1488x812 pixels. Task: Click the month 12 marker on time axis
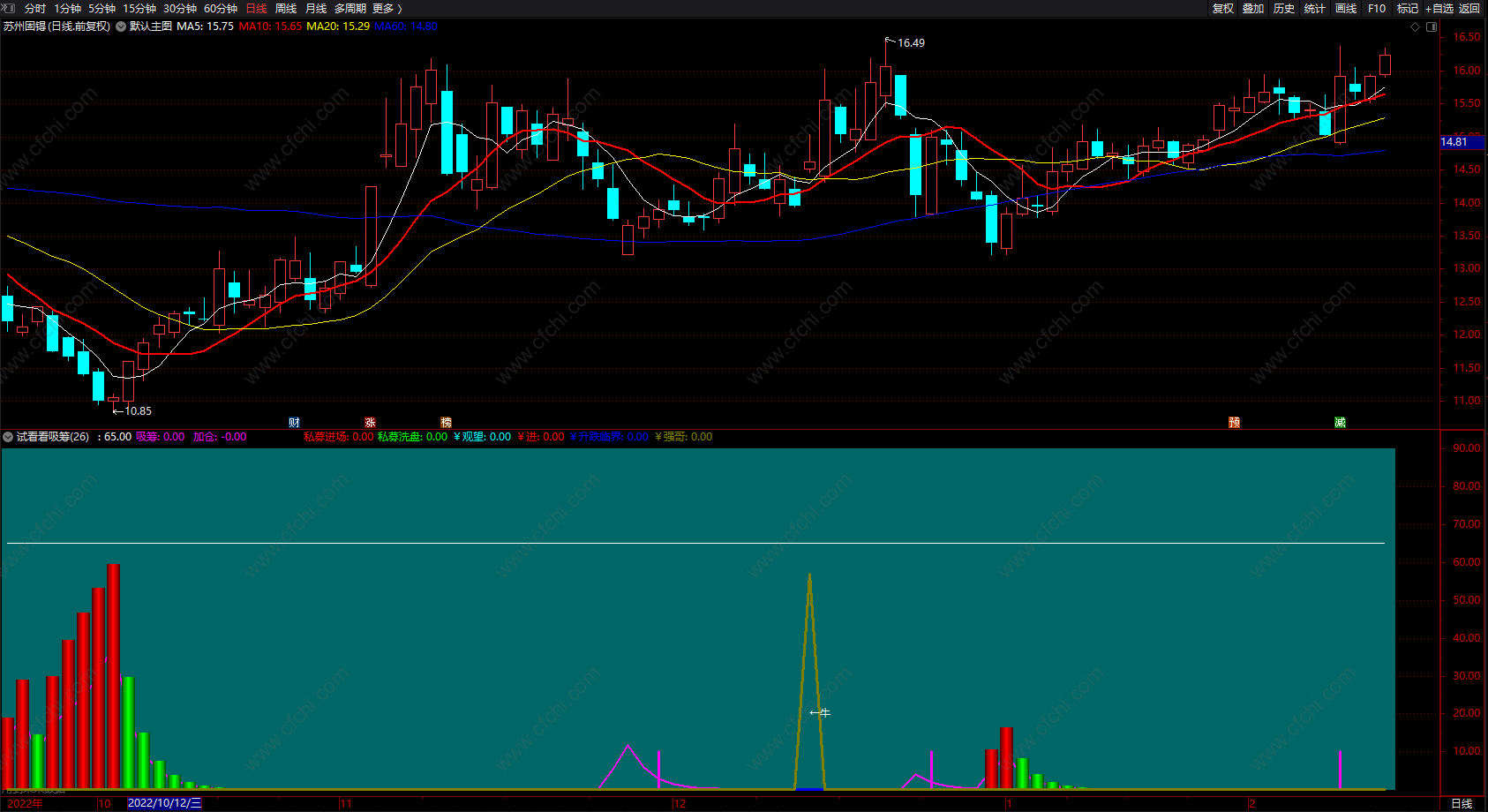click(x=680, y=804)
